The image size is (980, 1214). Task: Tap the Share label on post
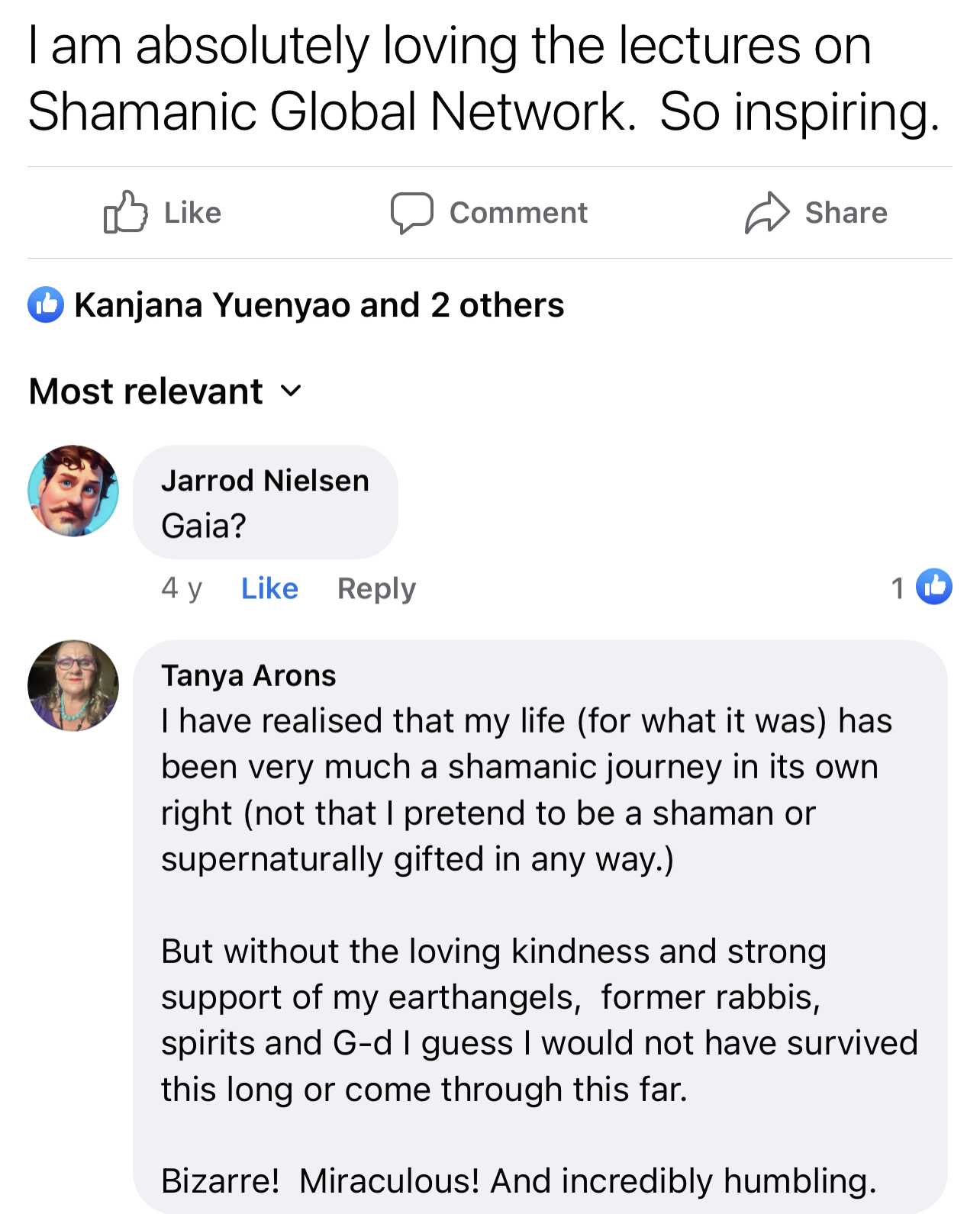[x=846, y=213]
